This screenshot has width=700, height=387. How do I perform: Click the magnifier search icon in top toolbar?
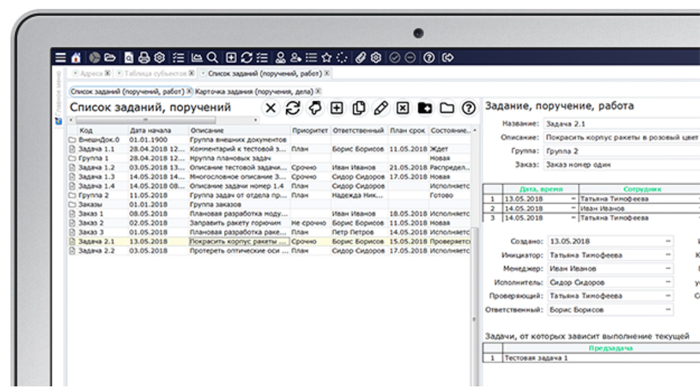coord(212,58)
